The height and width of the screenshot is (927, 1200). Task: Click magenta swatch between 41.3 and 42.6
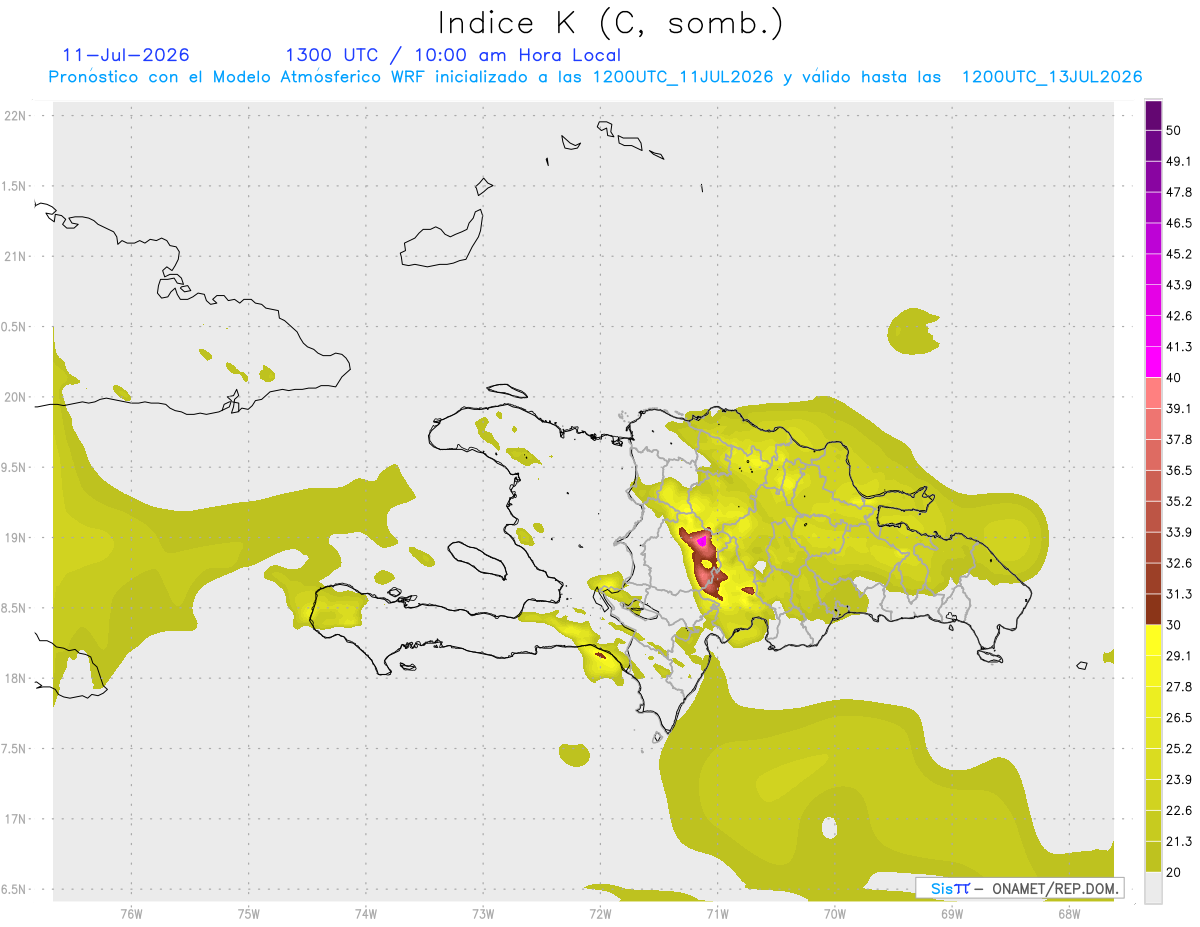[1153, 331]
